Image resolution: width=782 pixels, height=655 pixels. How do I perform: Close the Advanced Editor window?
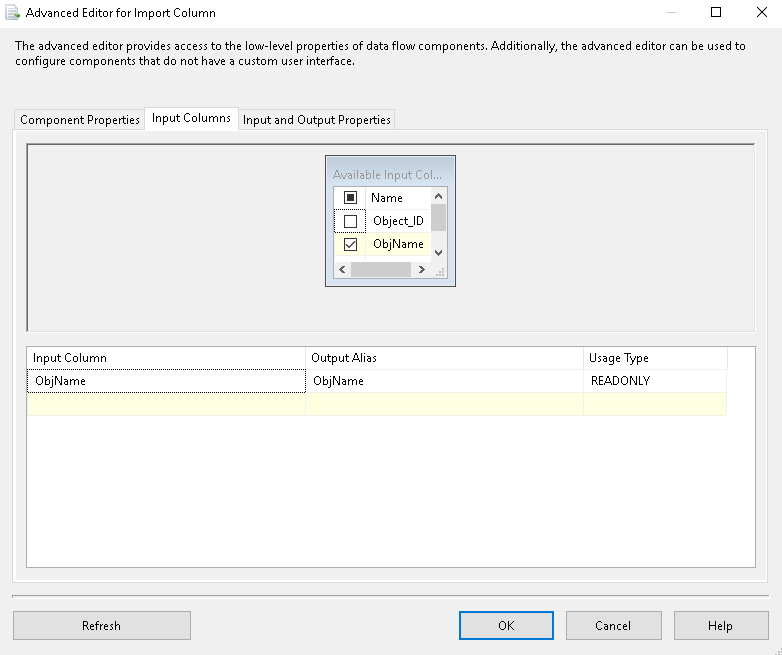759,13
